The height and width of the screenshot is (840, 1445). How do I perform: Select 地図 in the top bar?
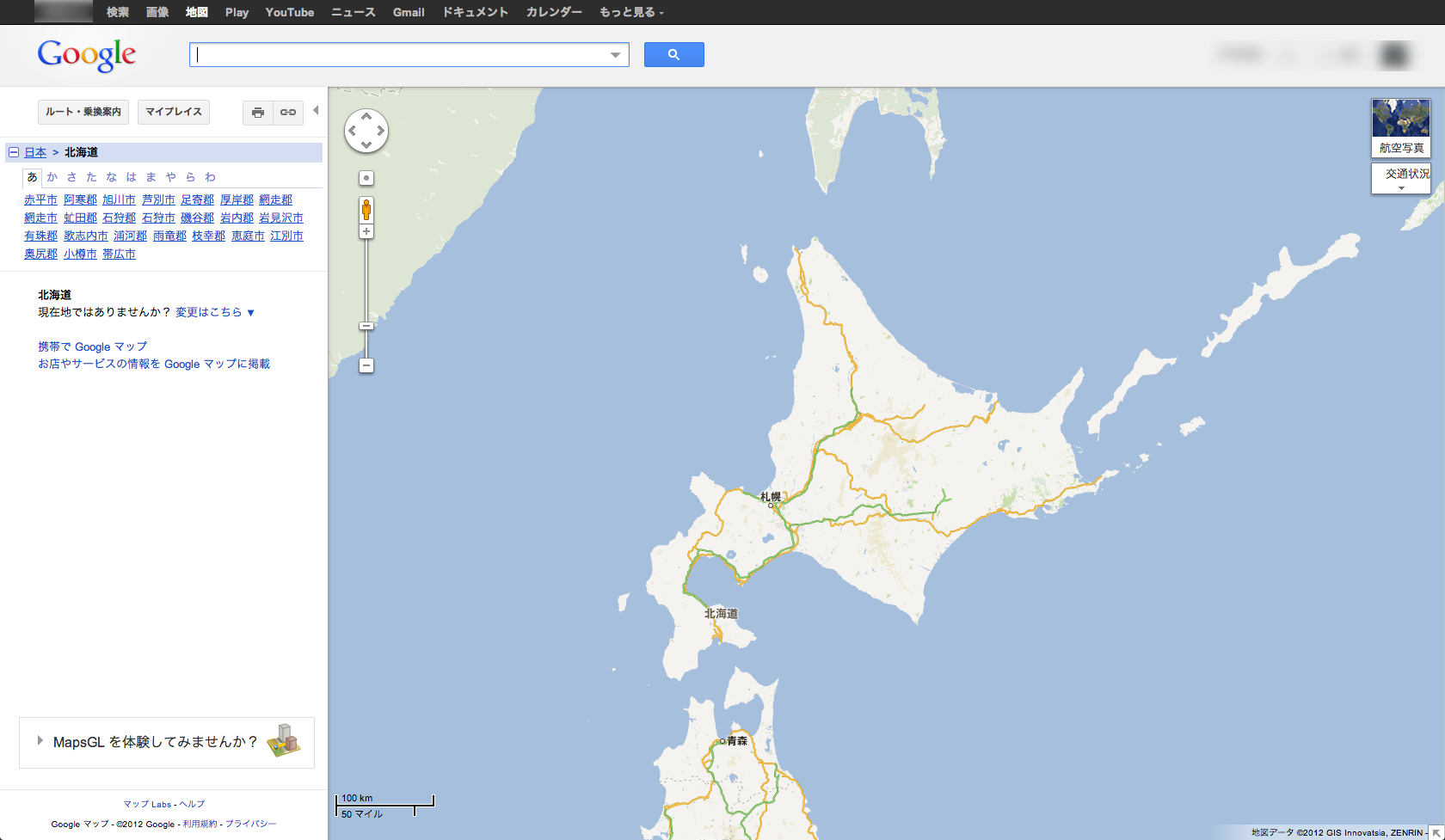(197, 12)
